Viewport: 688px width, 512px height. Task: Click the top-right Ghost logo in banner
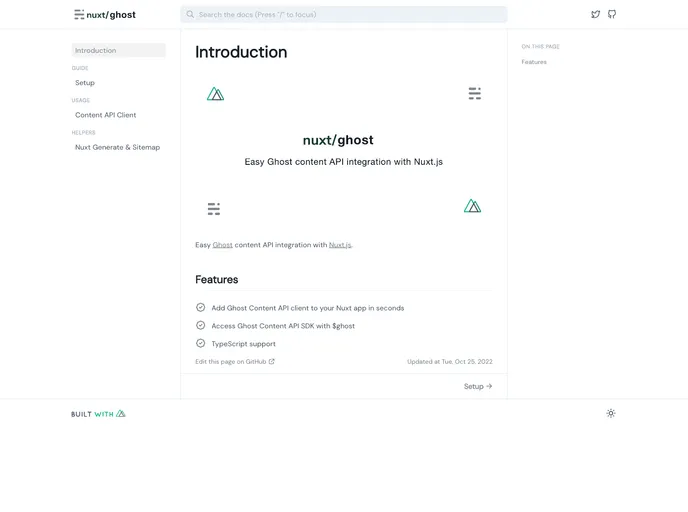point(474,94)
